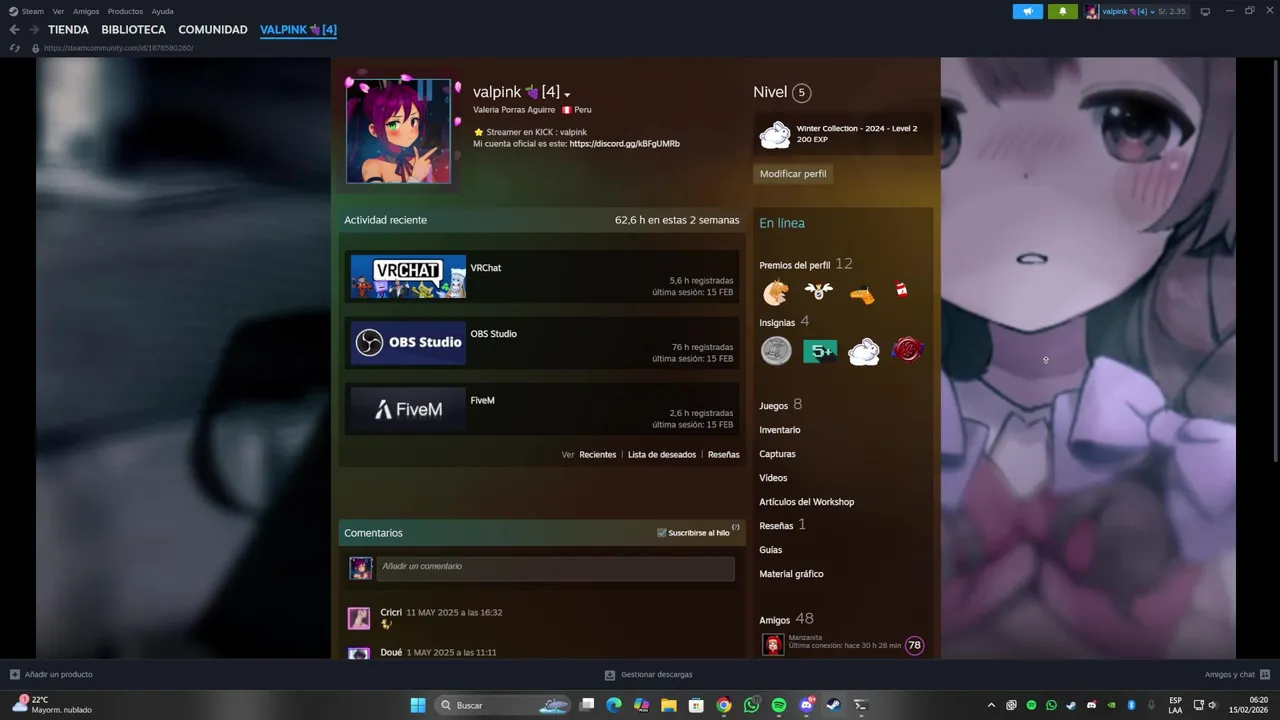Open the Winter Collection 2024 badge showcase
This screenshot has height=720, width=1280.
coord(844,134)
